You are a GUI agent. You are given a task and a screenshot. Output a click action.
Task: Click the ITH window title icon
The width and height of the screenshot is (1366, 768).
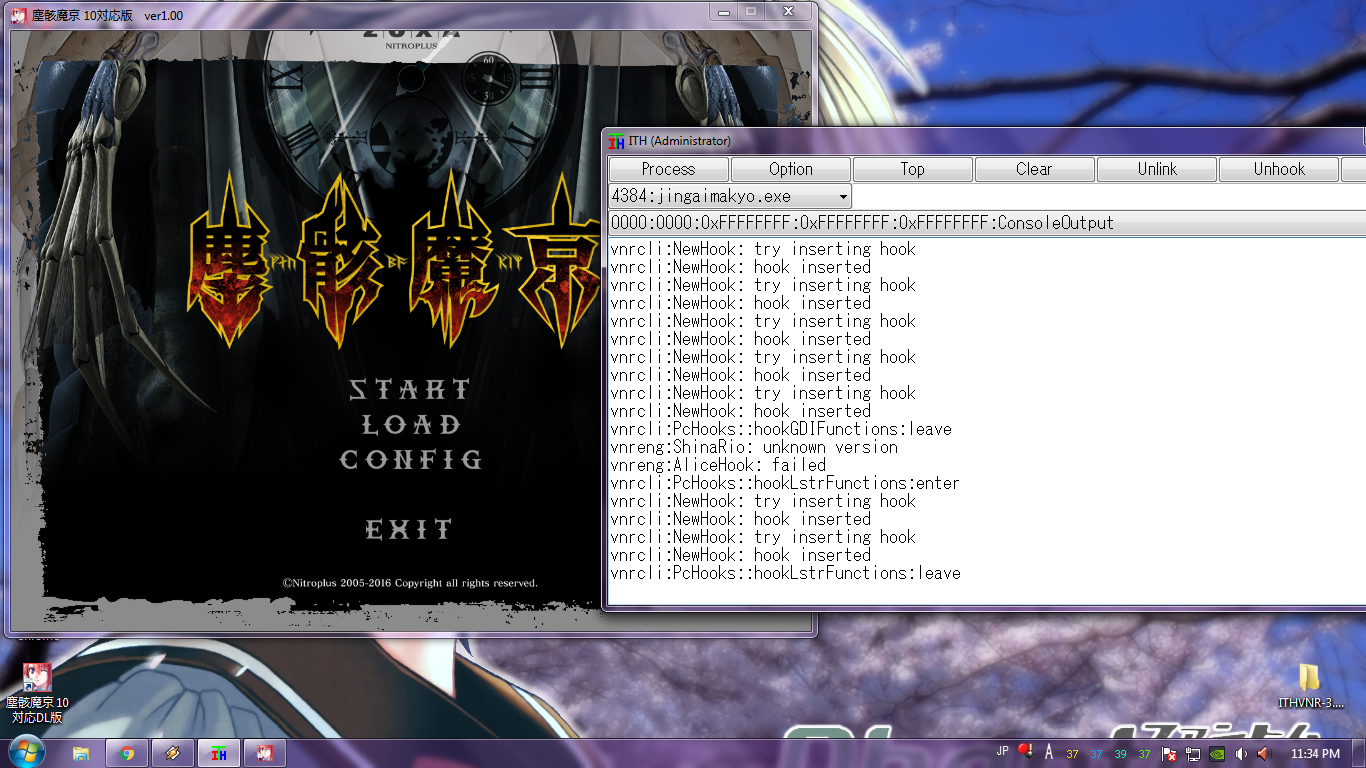[616, 141]
